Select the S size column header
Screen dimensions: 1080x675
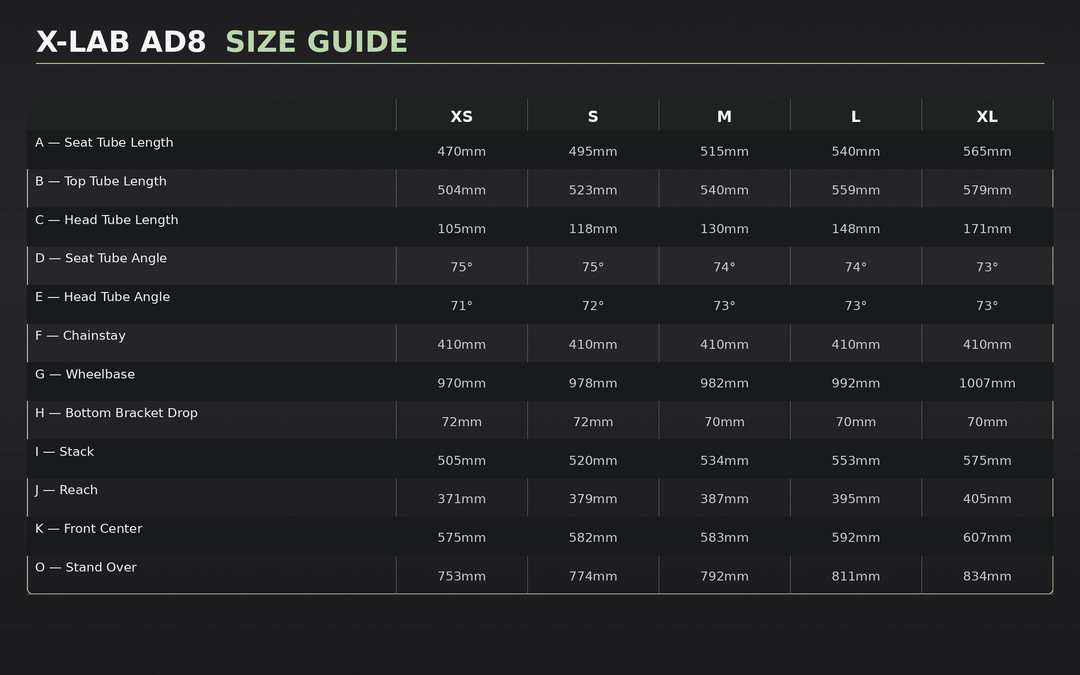click(593, 117)
